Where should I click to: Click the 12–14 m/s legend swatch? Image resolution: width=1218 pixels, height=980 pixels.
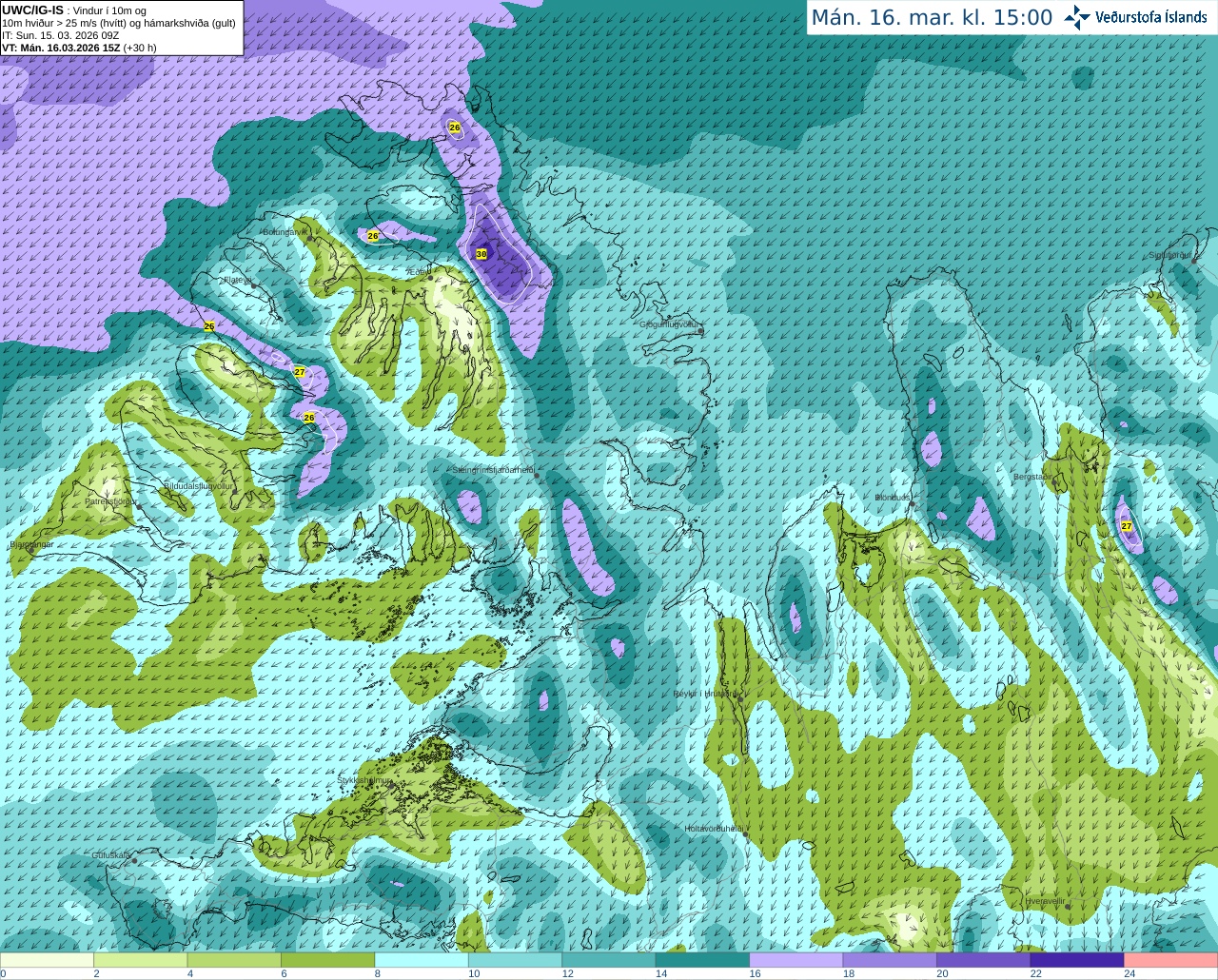point(609,960)
